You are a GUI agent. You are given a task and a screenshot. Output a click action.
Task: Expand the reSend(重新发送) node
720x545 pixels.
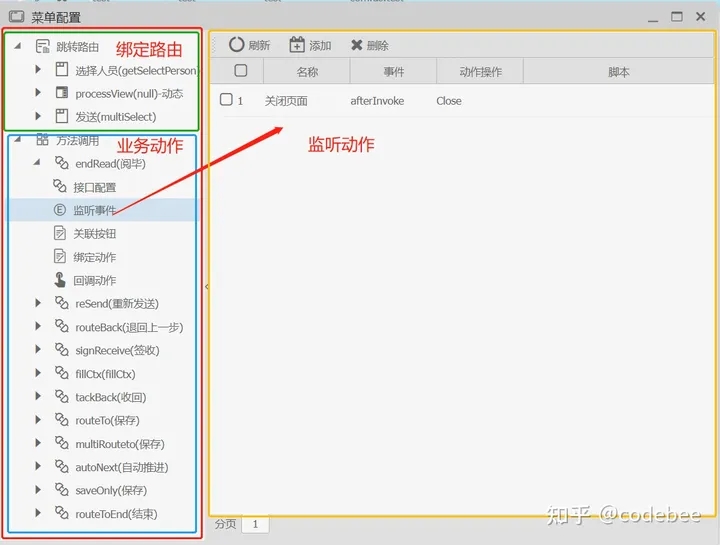38,303
